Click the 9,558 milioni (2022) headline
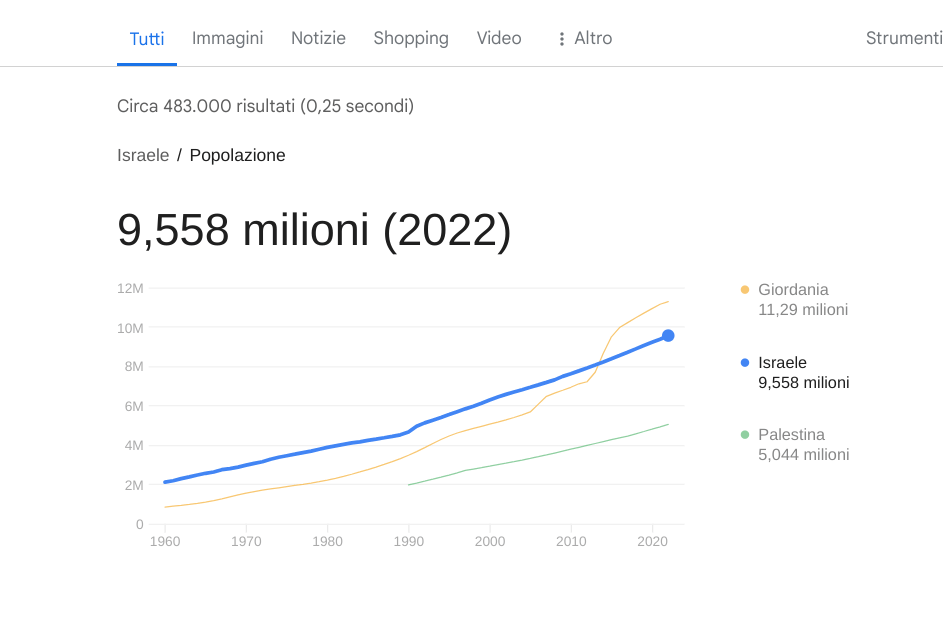The image size is (943, 620). 314,230
